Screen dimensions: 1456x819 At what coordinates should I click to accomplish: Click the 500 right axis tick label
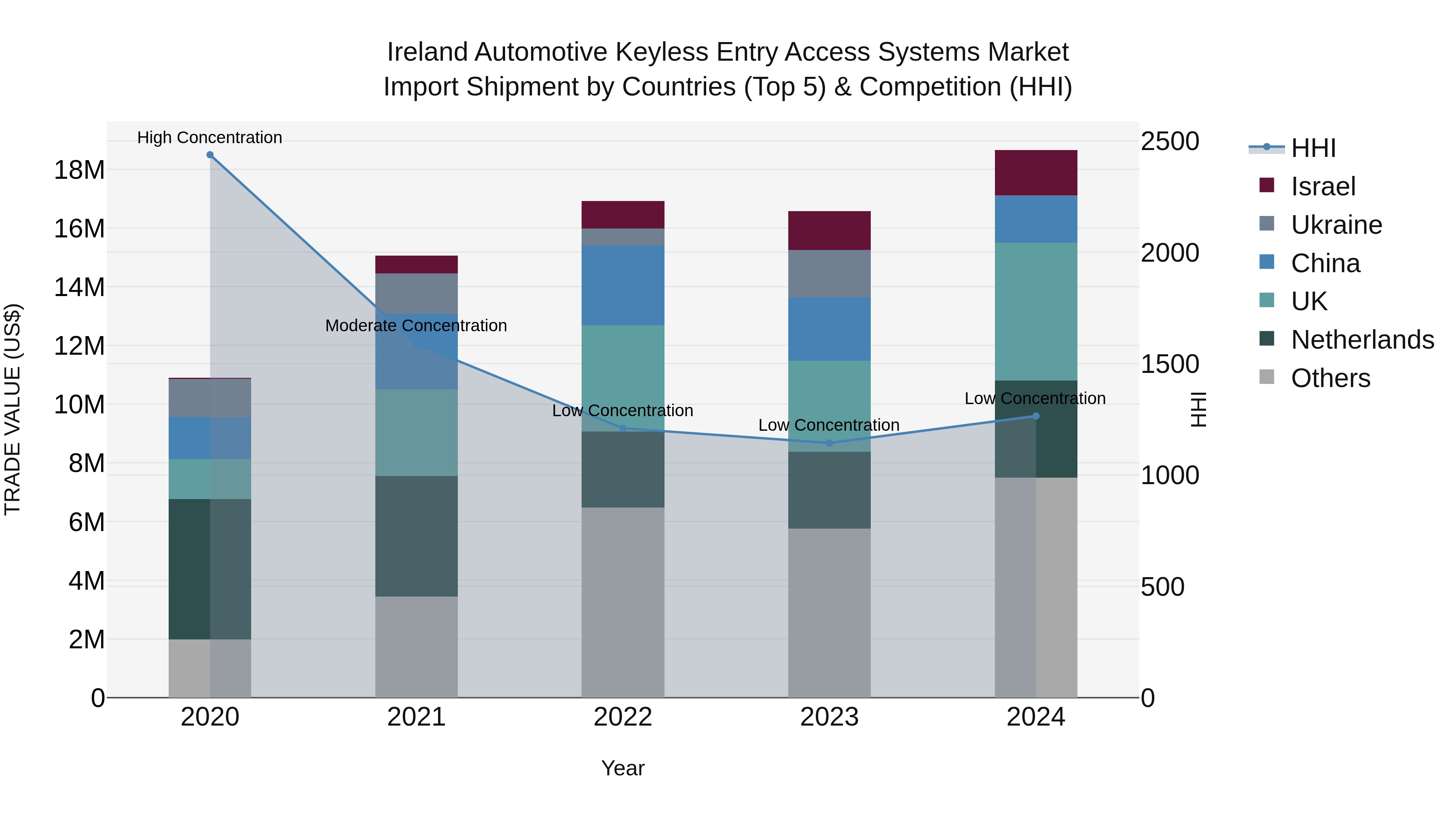click(1163, 587)
